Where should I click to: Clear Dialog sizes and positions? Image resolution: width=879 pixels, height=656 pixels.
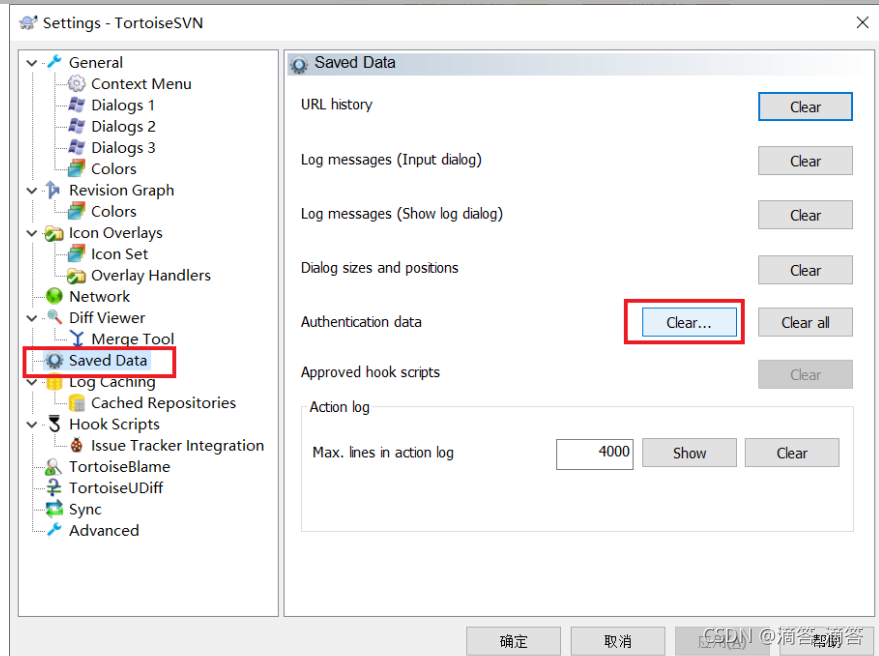point(805,270)
